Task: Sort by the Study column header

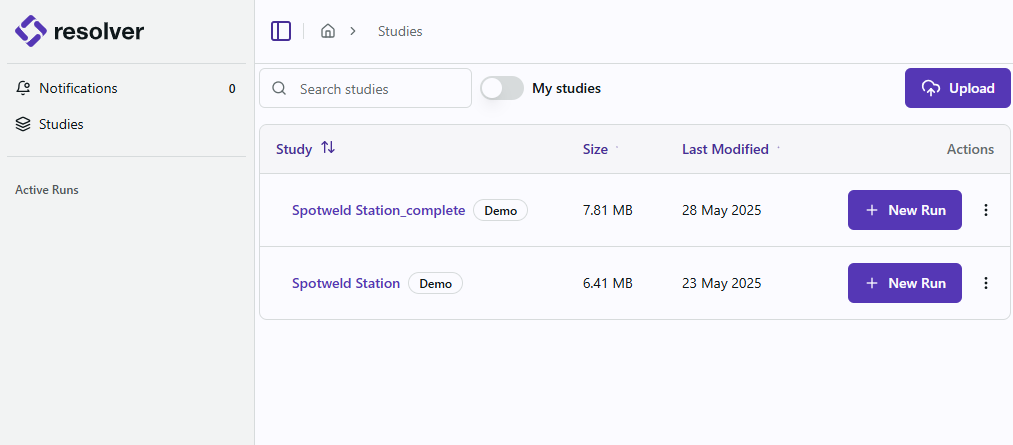Action: coord(294,149)
